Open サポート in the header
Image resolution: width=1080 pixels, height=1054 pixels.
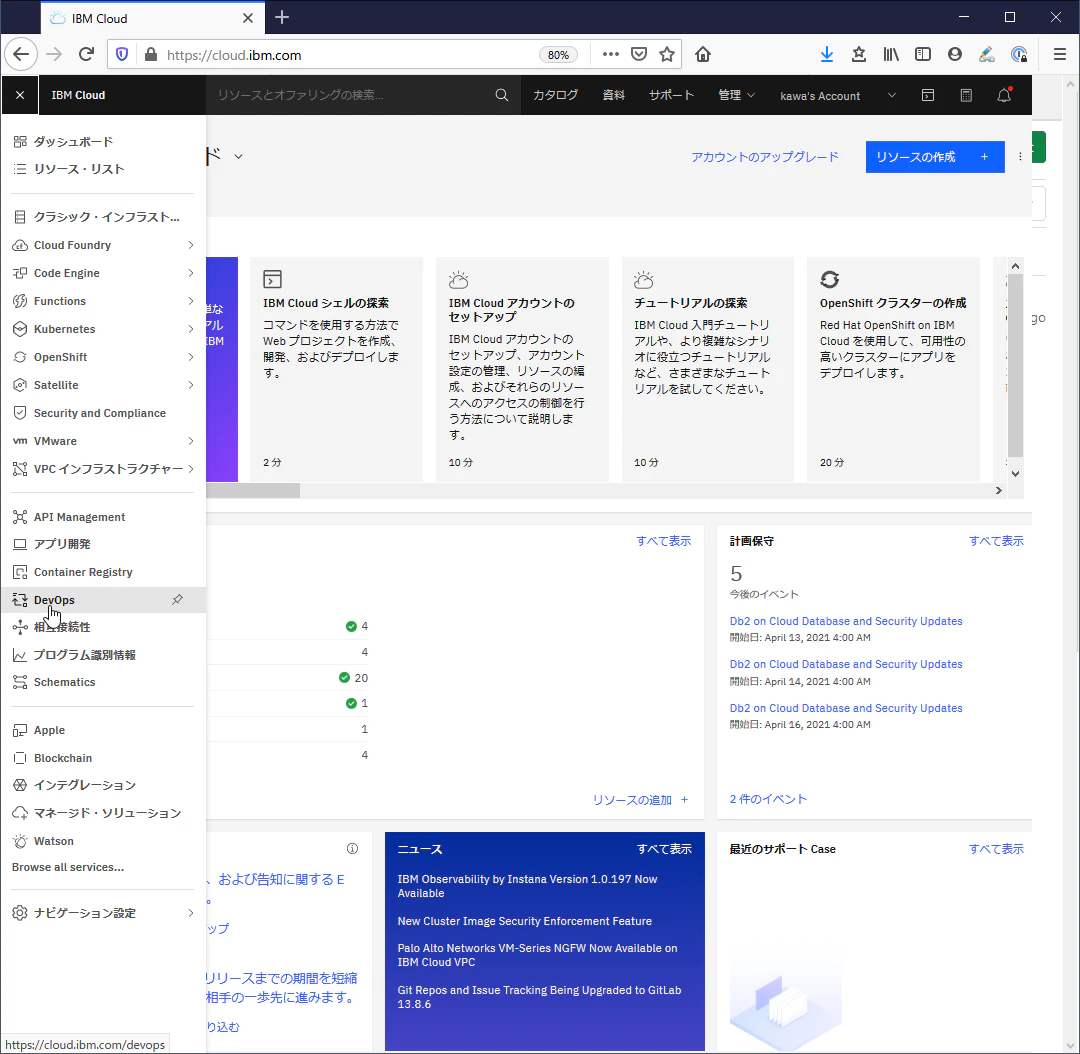click(671, 95)
